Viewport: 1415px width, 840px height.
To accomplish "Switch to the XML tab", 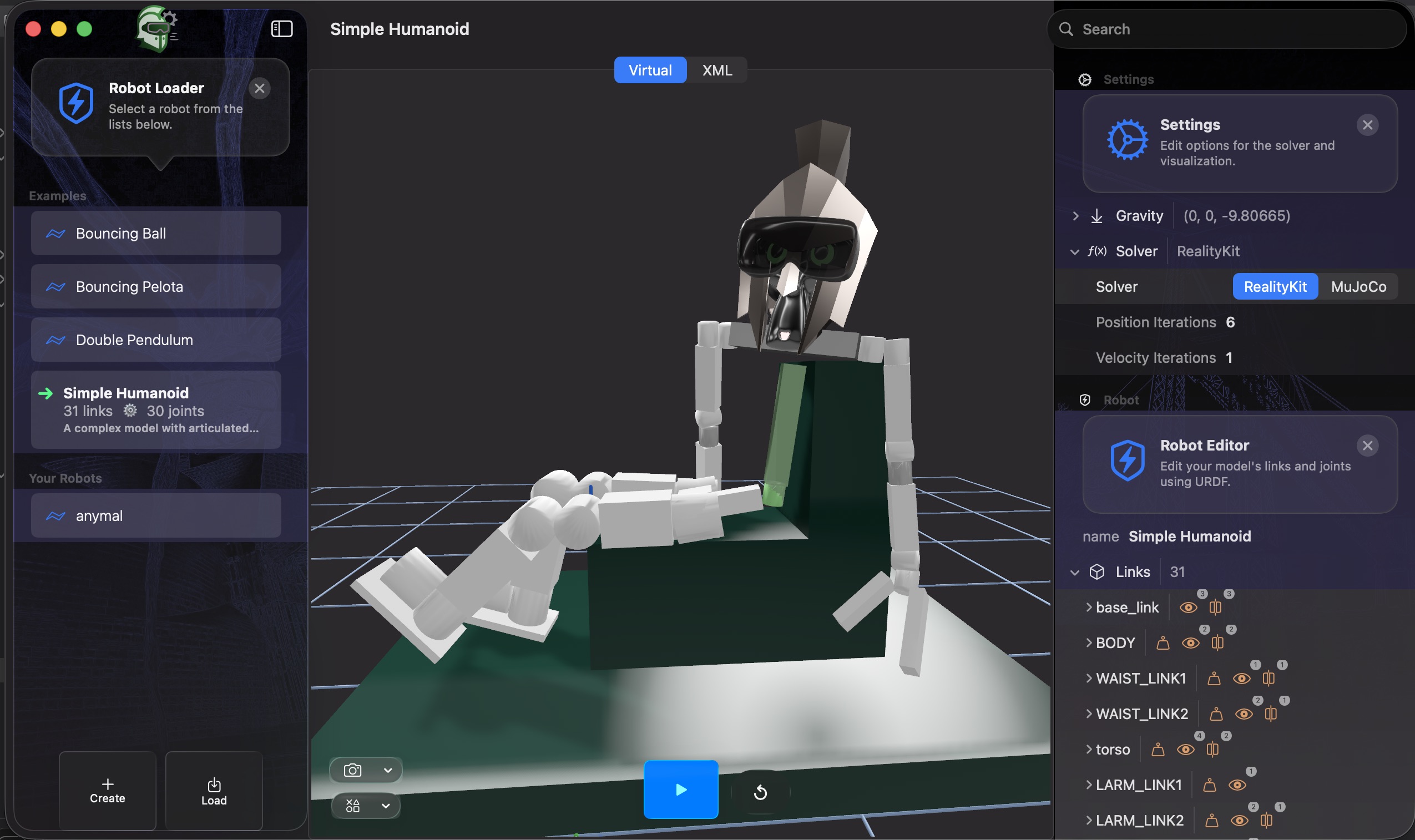I will click(x=716, y=70).
